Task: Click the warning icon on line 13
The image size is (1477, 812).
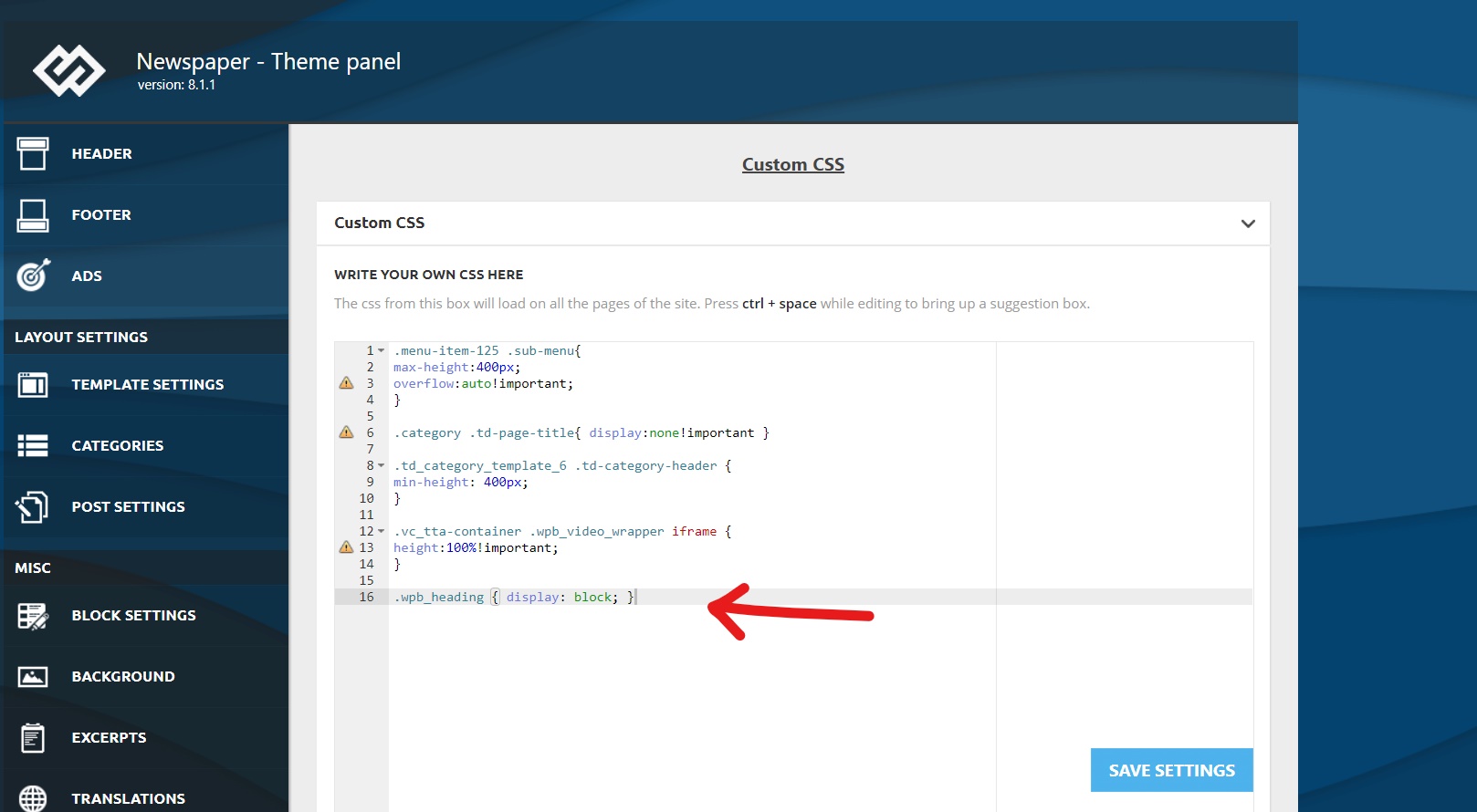Action: click(x=346, y=547)
